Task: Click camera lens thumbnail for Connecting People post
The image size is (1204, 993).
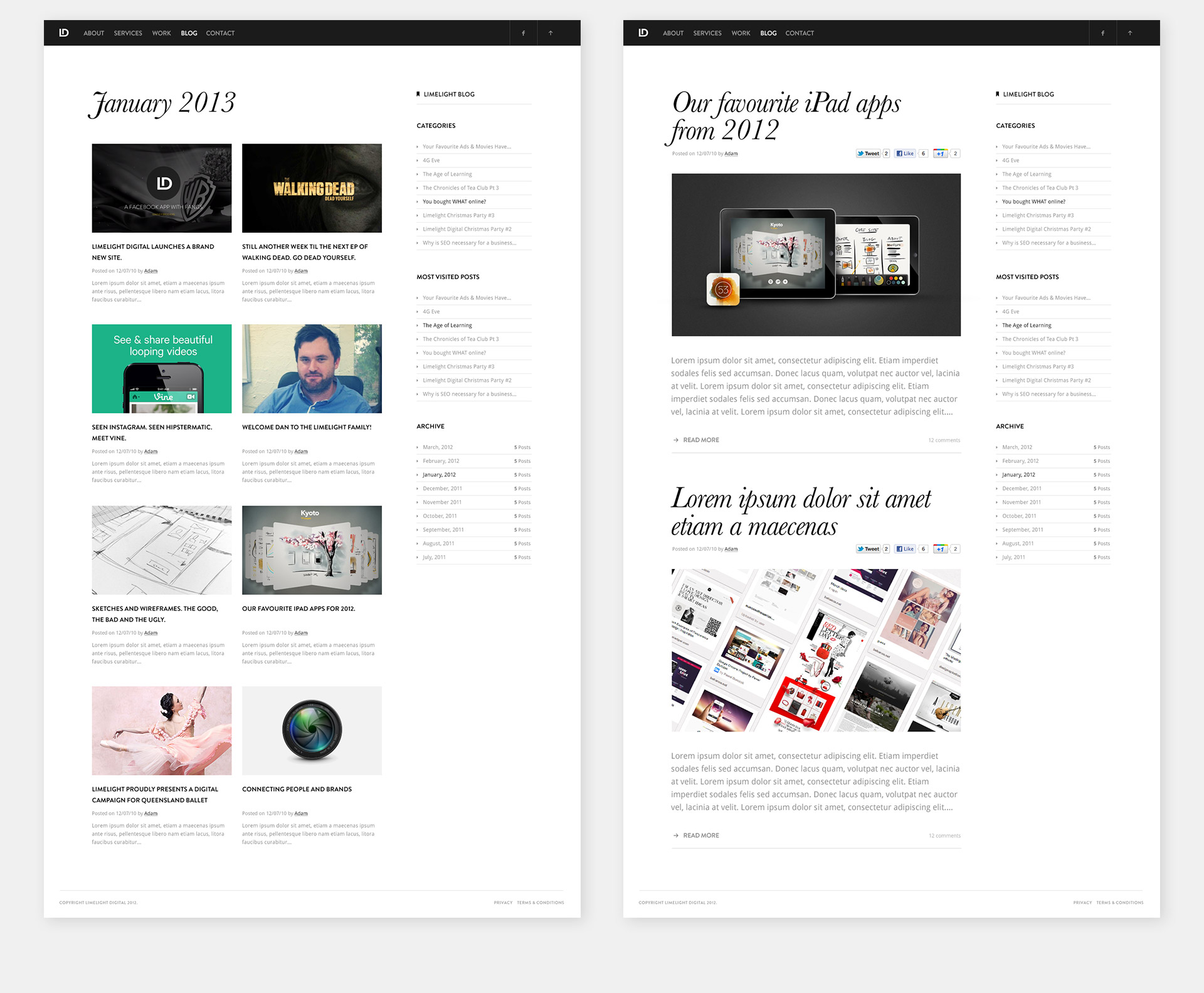Action: 312,730
